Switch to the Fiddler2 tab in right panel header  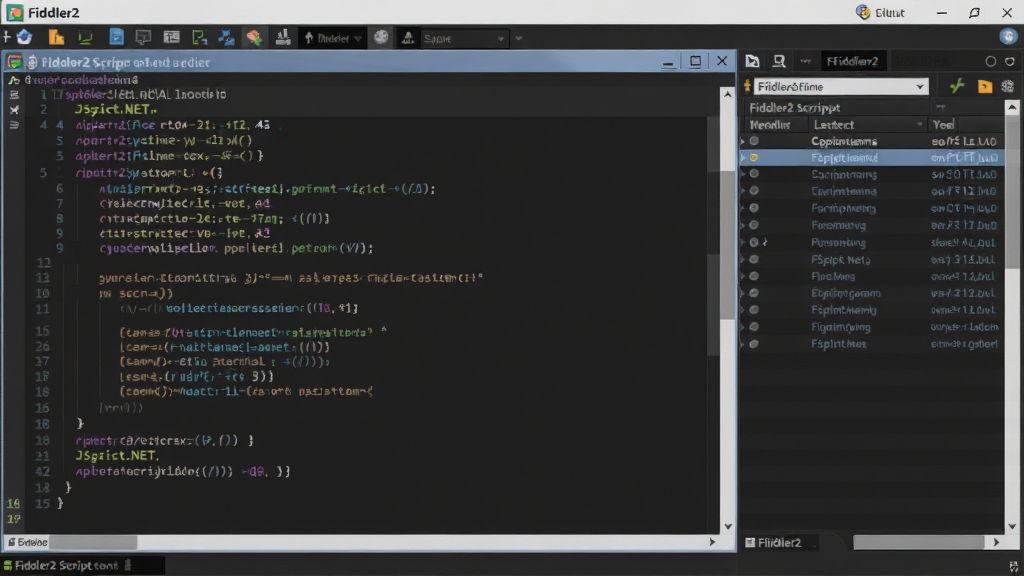coord(852,61)
